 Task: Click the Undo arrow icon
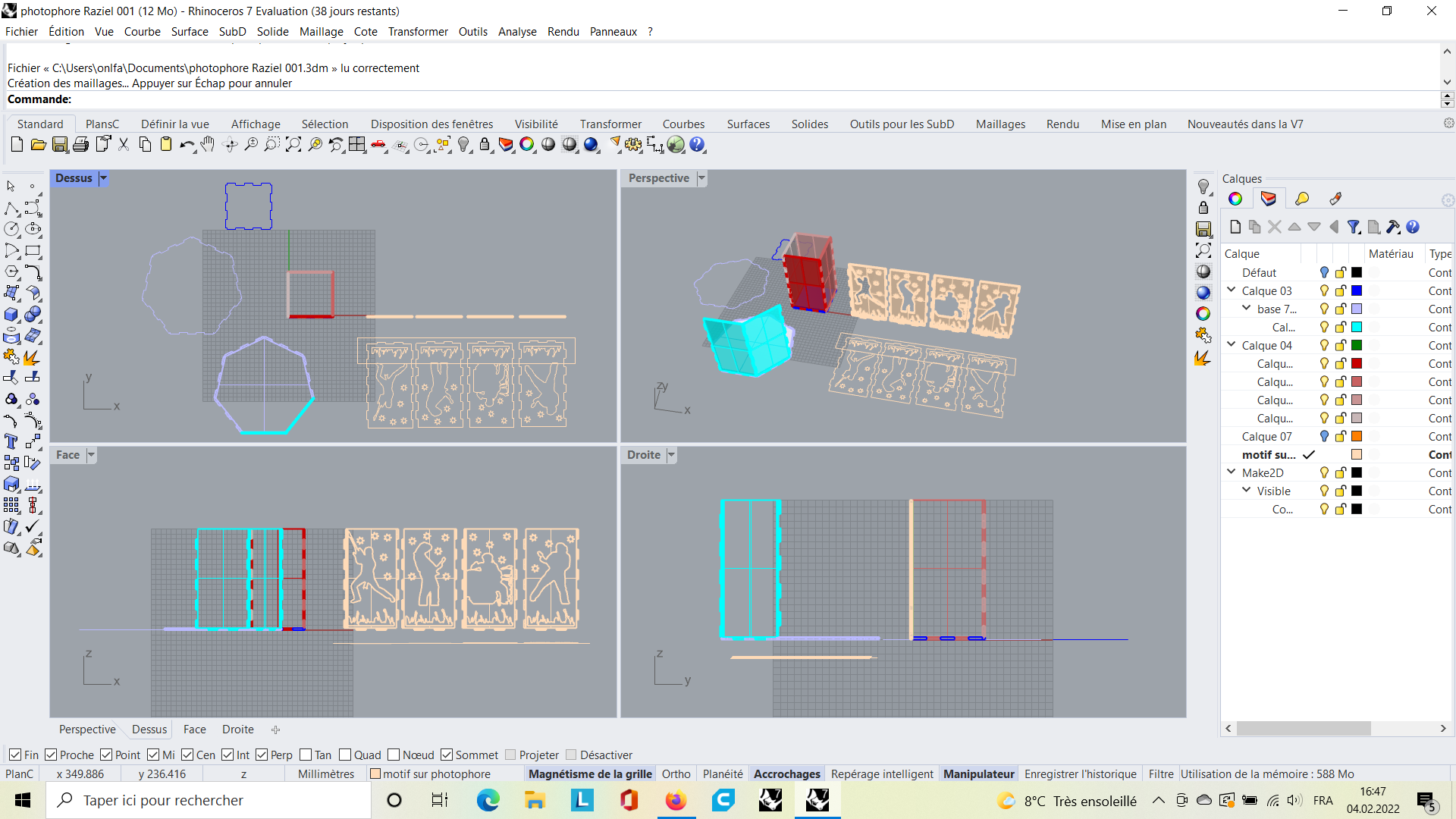186,144
